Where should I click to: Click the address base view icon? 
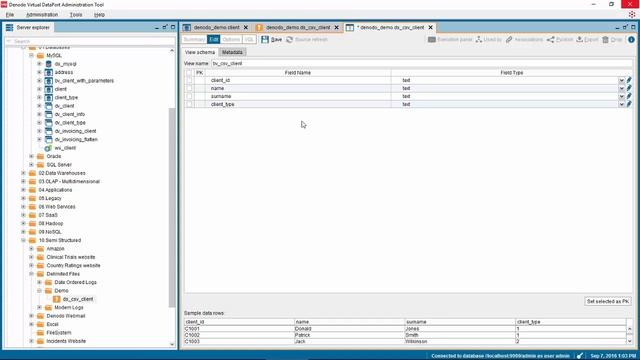(x=49, y=72)
